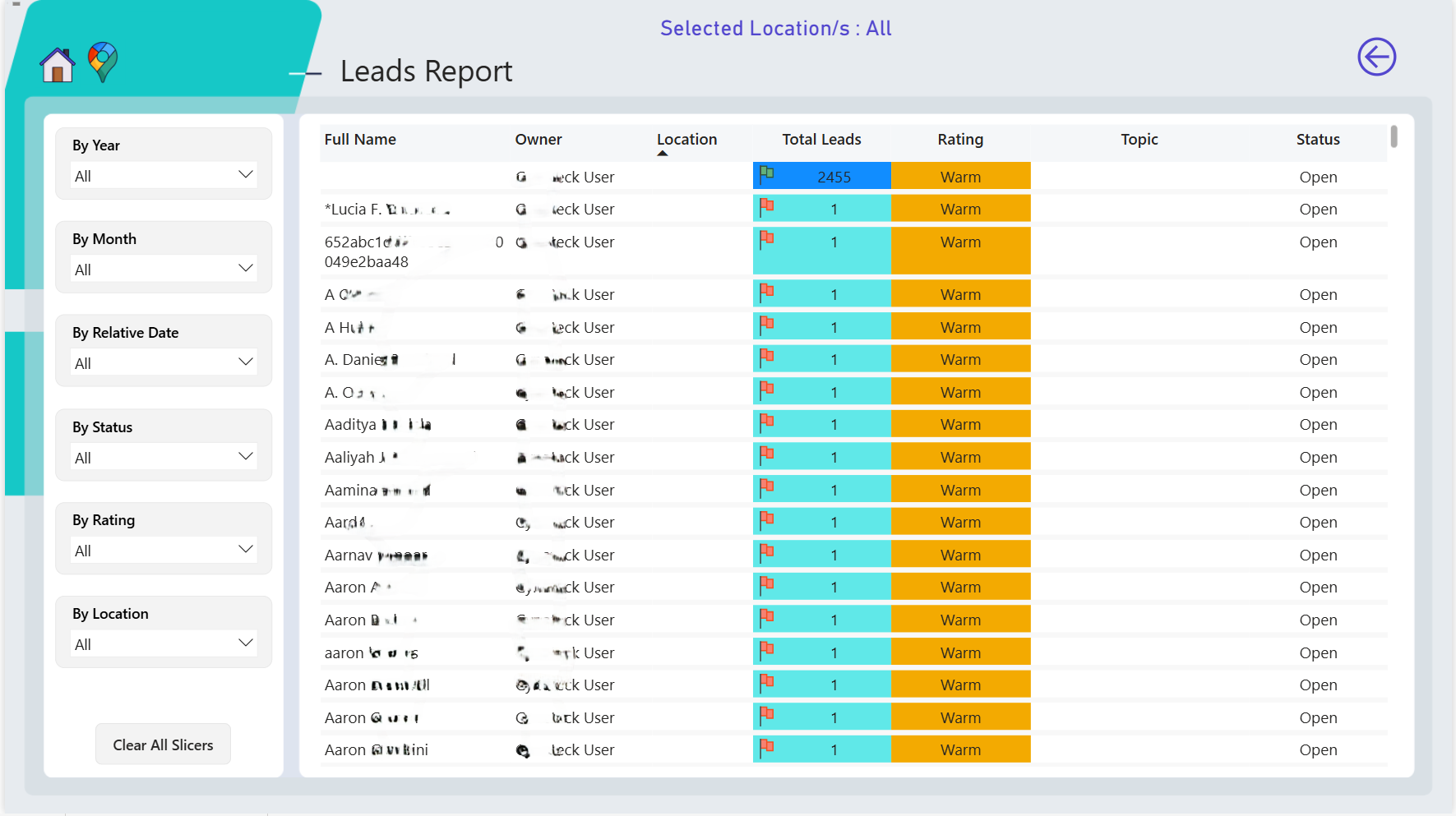
Task: Click the Warm rating cell in first row
Action: (960, 176)
